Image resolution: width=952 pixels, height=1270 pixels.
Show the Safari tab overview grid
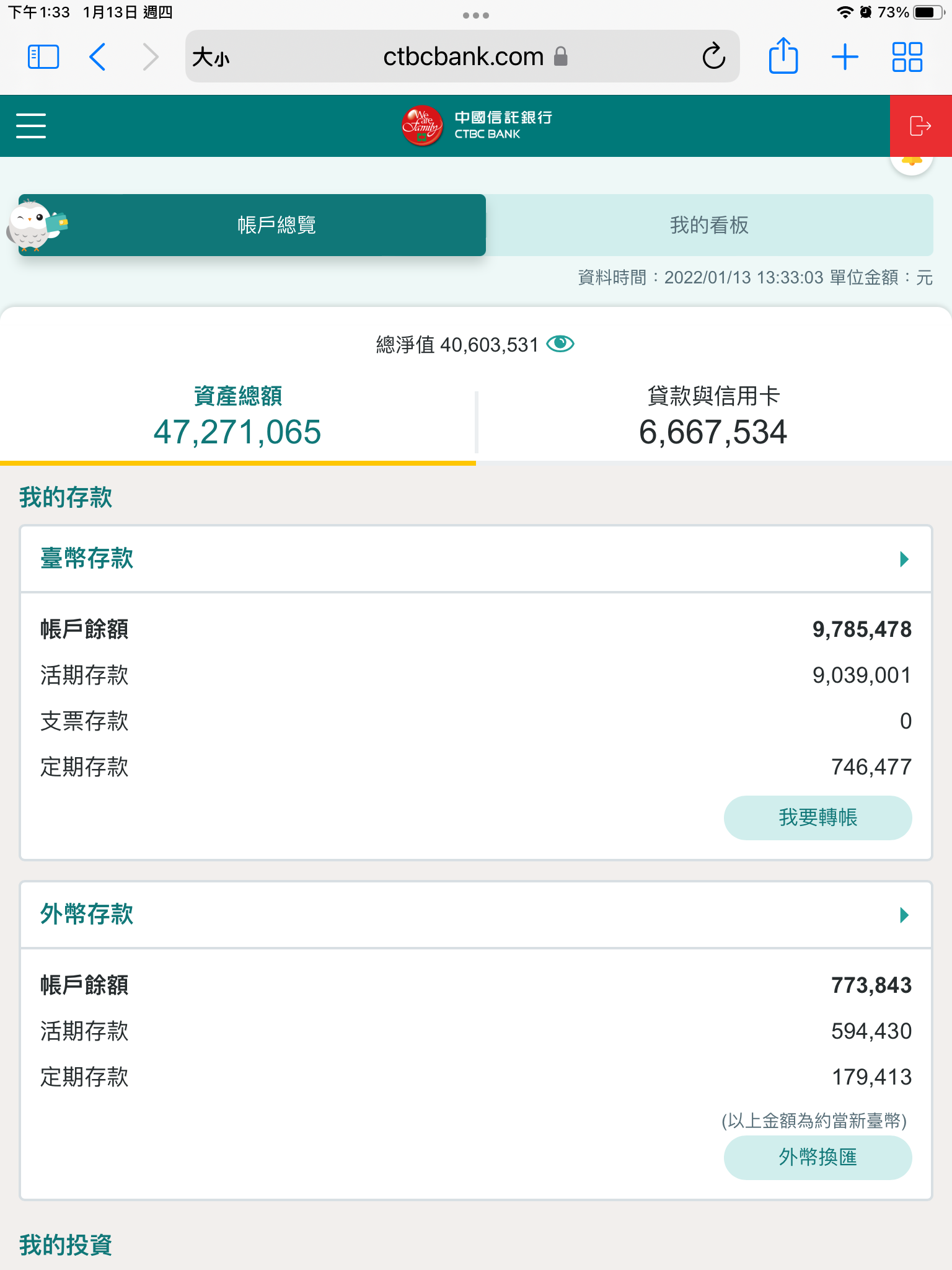click(907, 57)
